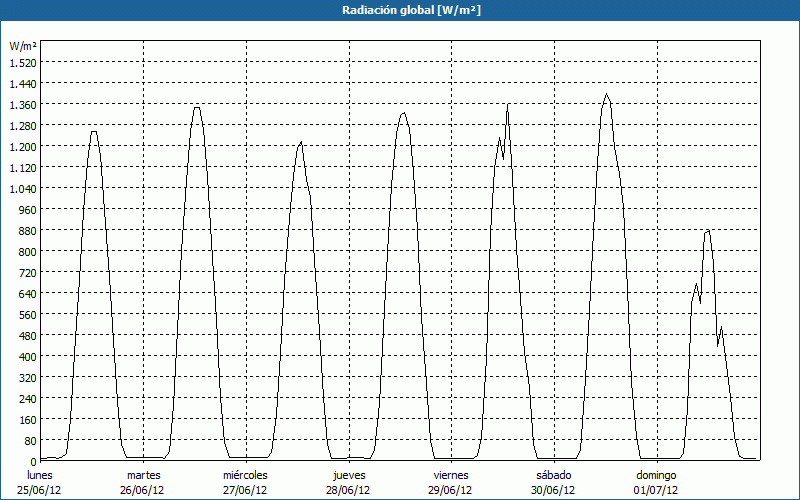Click the 1.120 y-axis value
This screenshot has width=800, height=500.
click(23, 167)
